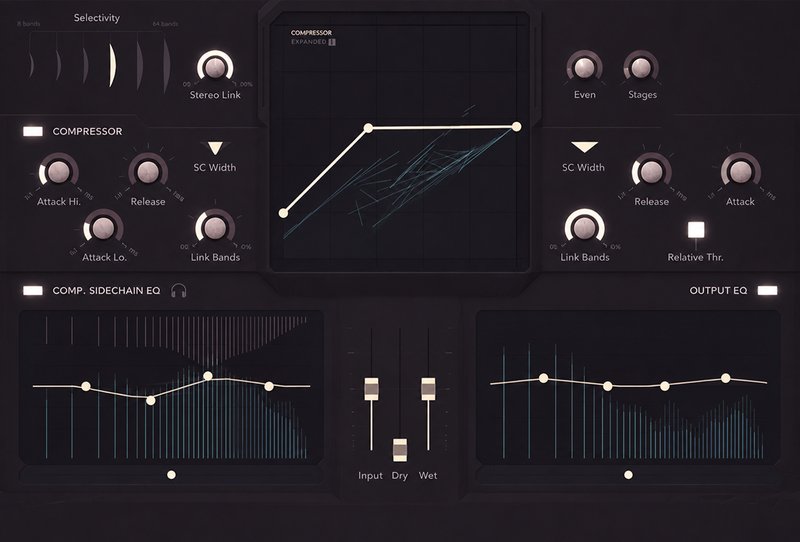This screenshot has width=800, height=542.
Task: Click the small icon beside EXPANDED label
Action: click(332, 42)
